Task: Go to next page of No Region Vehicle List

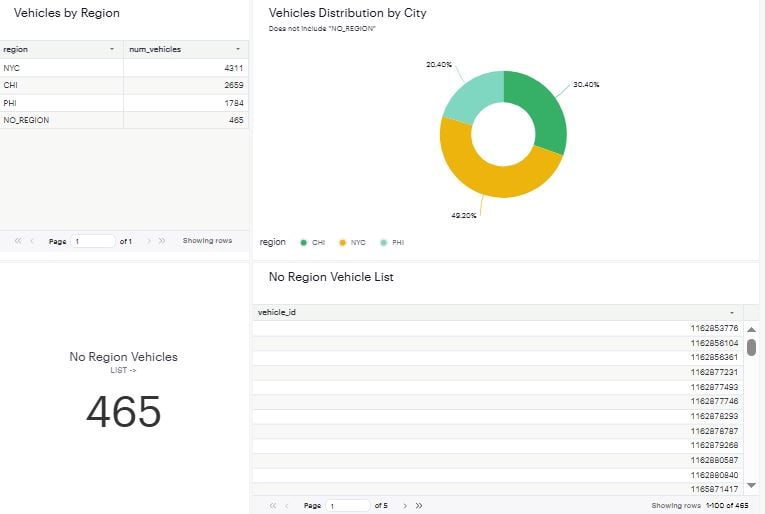Action: [404, 506]
